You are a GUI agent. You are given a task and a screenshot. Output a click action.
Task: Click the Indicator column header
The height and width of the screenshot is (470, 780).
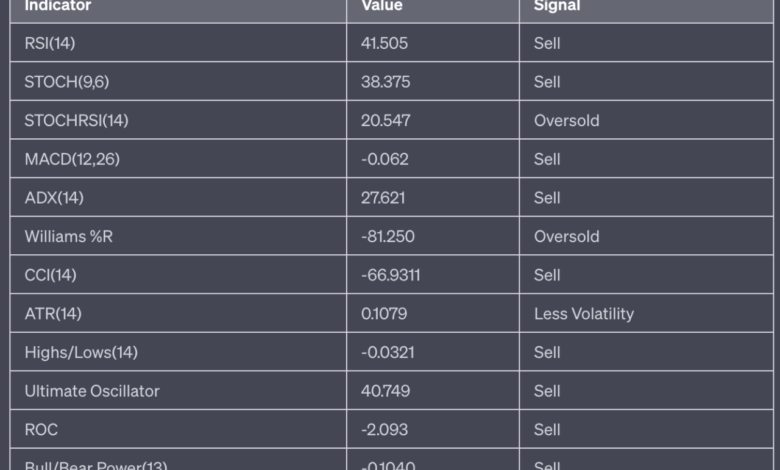(x=58, y=6)
